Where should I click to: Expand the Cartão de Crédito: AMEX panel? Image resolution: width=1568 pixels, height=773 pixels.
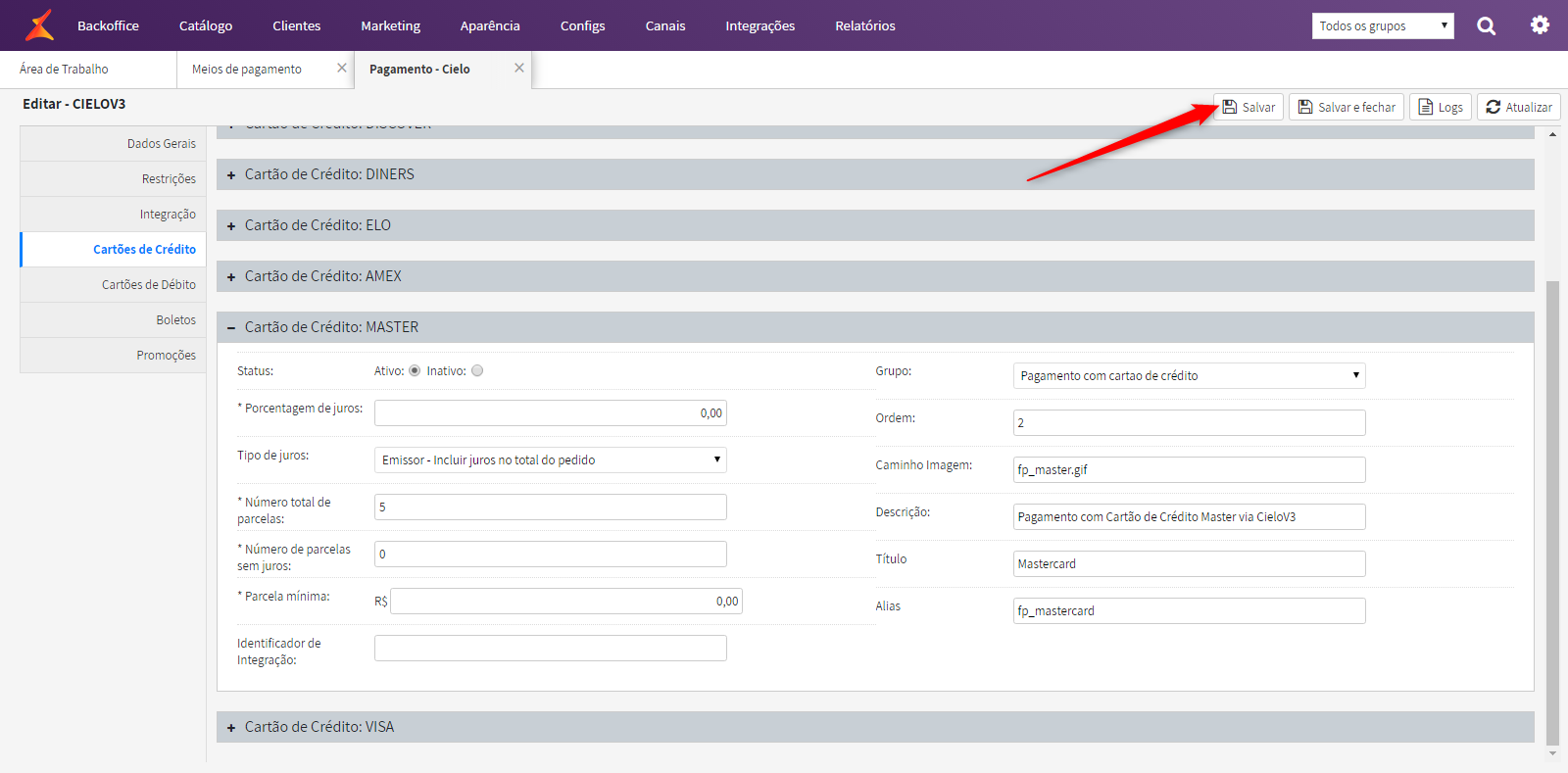coord(875,276)
